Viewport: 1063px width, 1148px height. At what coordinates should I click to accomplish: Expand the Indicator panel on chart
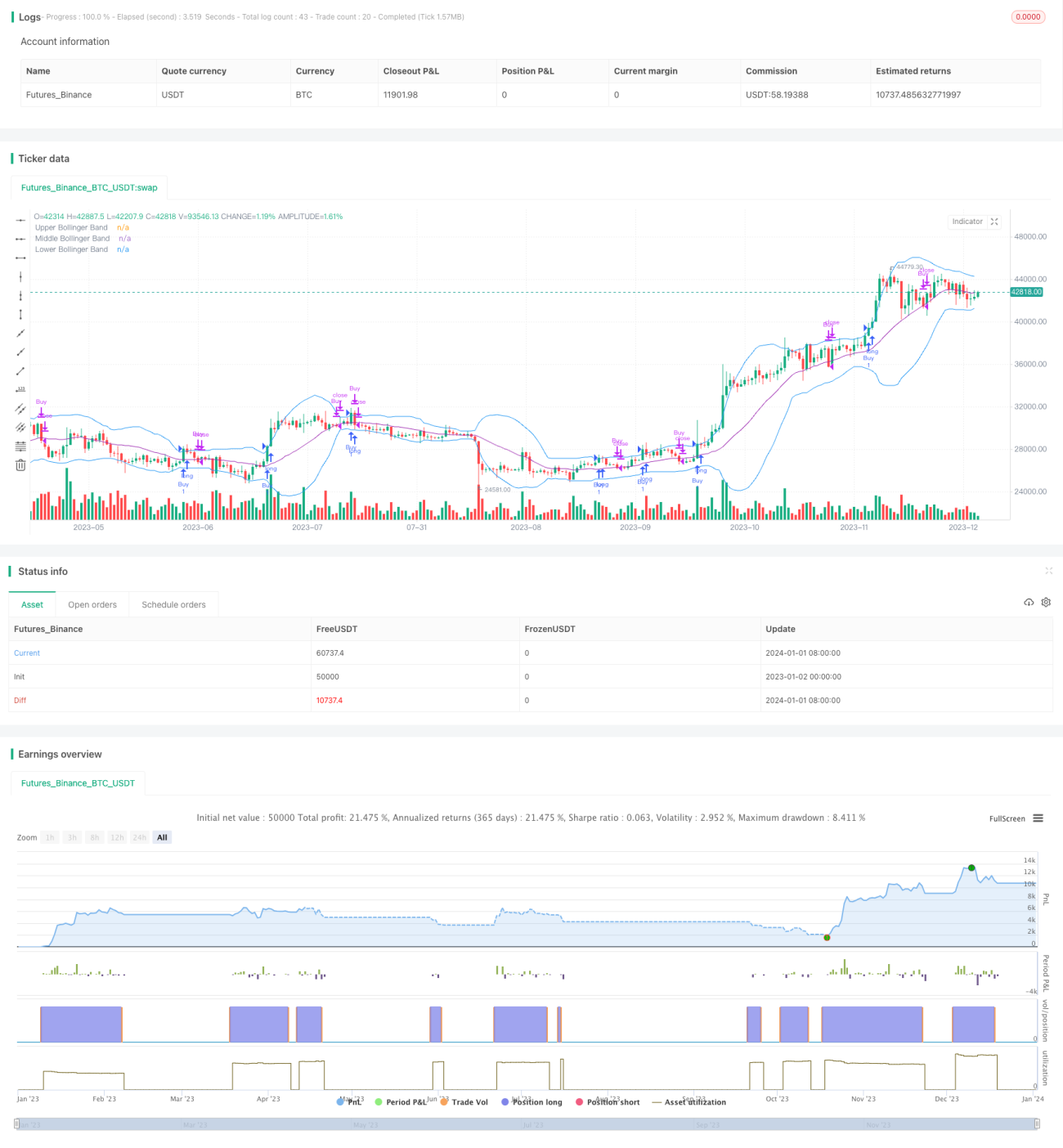point(994,222)
